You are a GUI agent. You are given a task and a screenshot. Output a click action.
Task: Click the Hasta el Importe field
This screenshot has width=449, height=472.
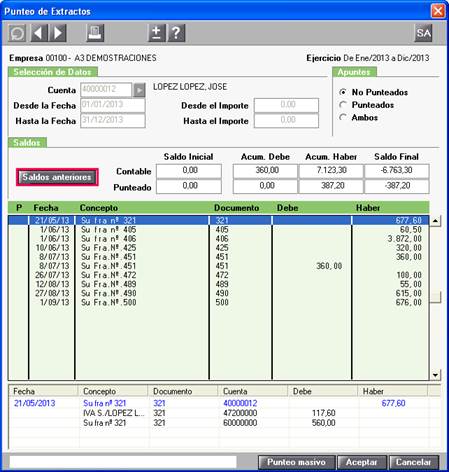tap(286, 120)
